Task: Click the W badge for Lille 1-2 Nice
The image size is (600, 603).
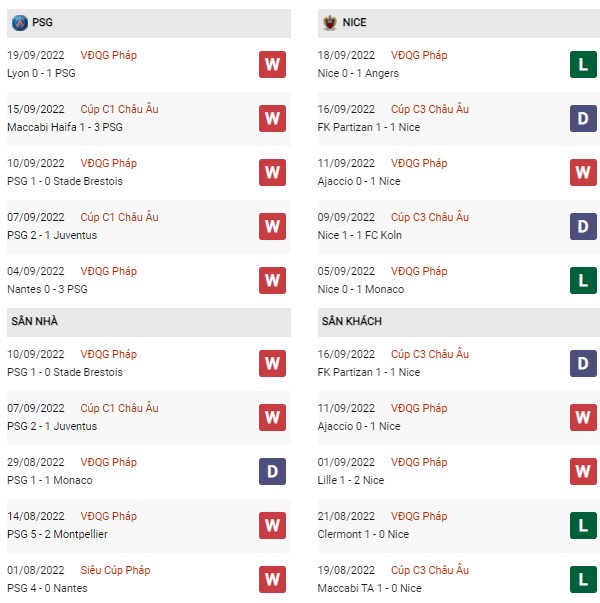Action: [x=583, y=471]
